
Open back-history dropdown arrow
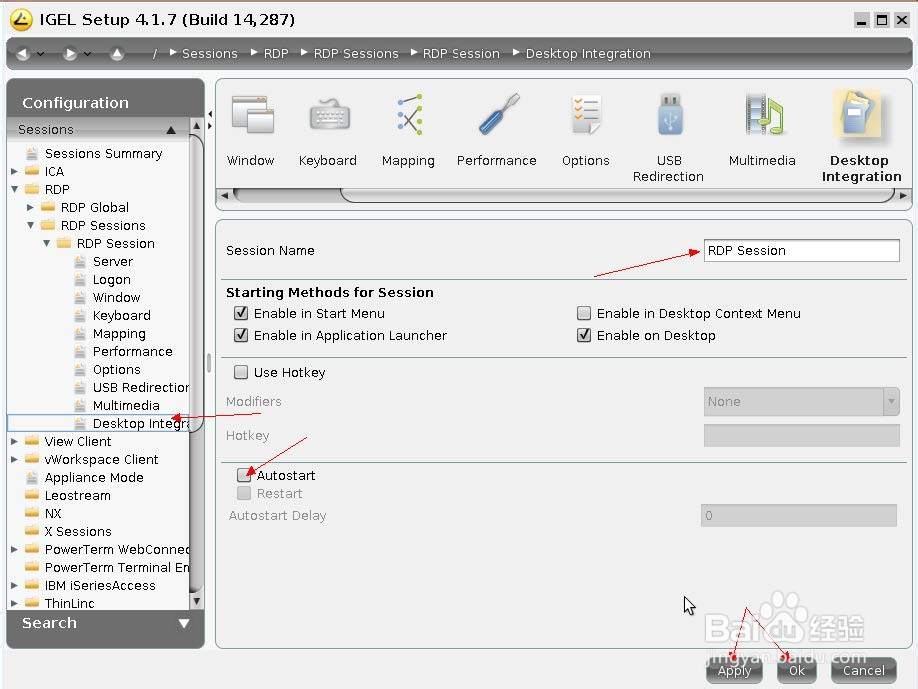pyautogui.click(x=40, y=54)
